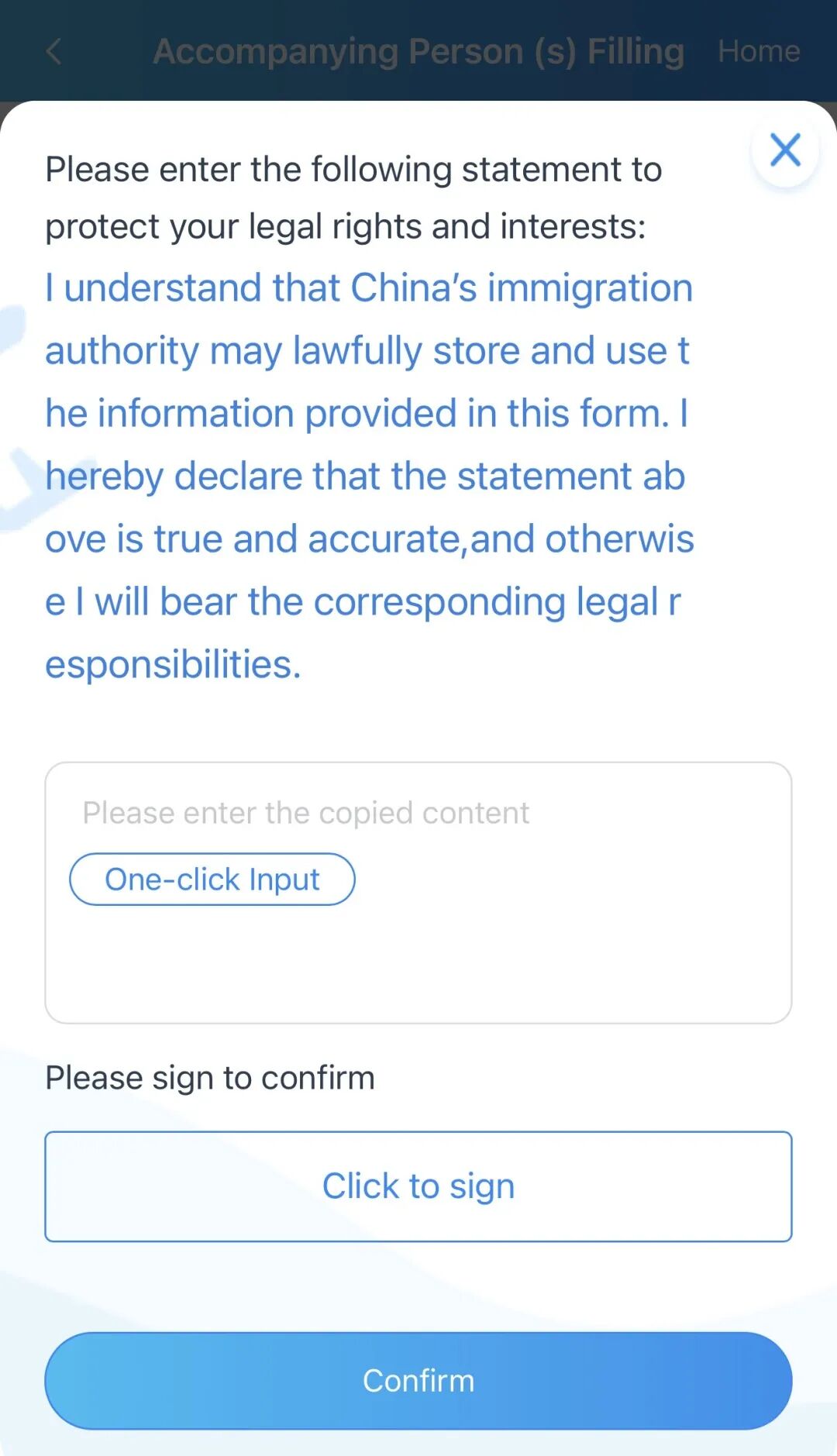Click the 'Please sign to confirm' label

210,1078
